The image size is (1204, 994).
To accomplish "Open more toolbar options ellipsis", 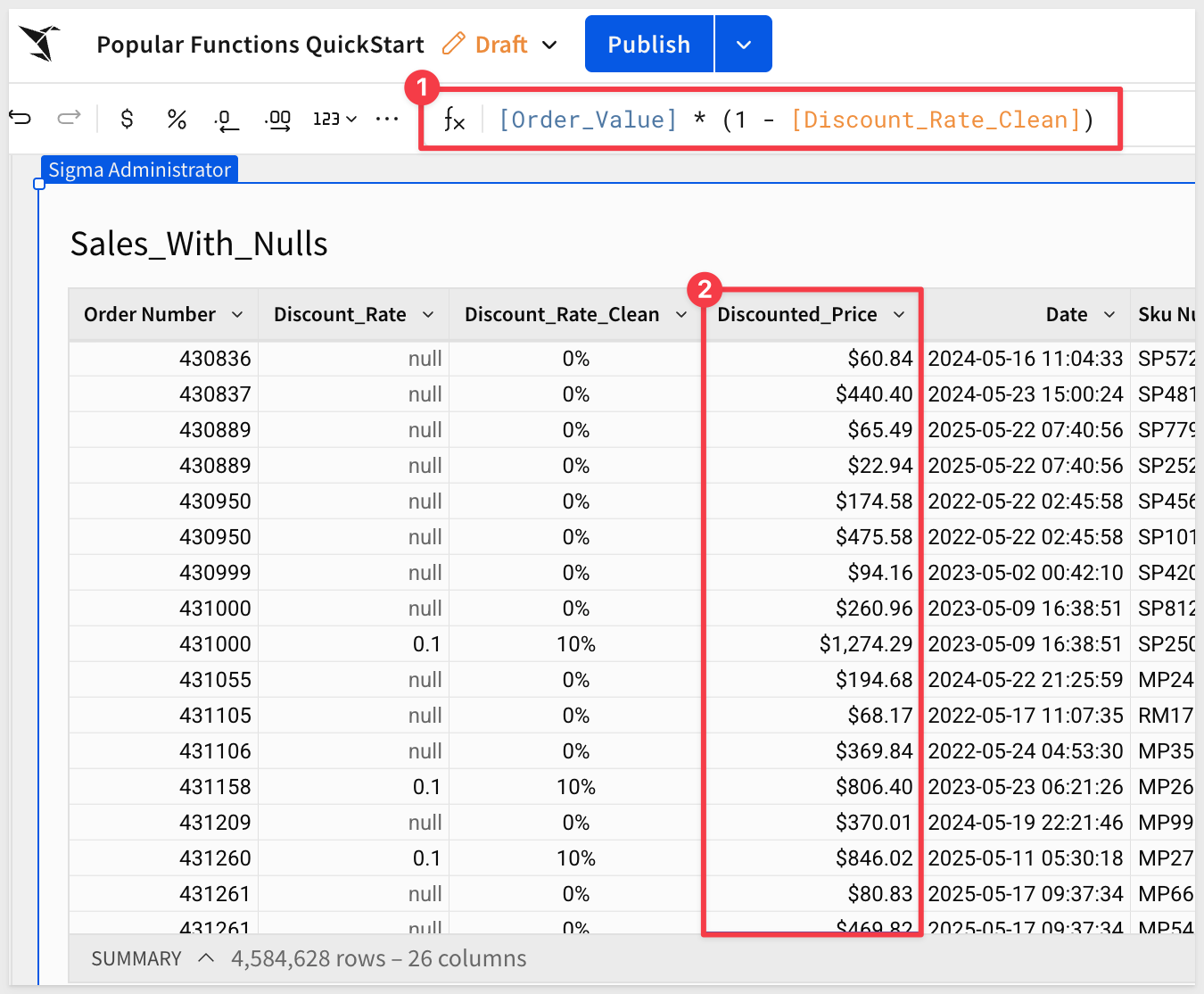I will click(x=387, y=119).
